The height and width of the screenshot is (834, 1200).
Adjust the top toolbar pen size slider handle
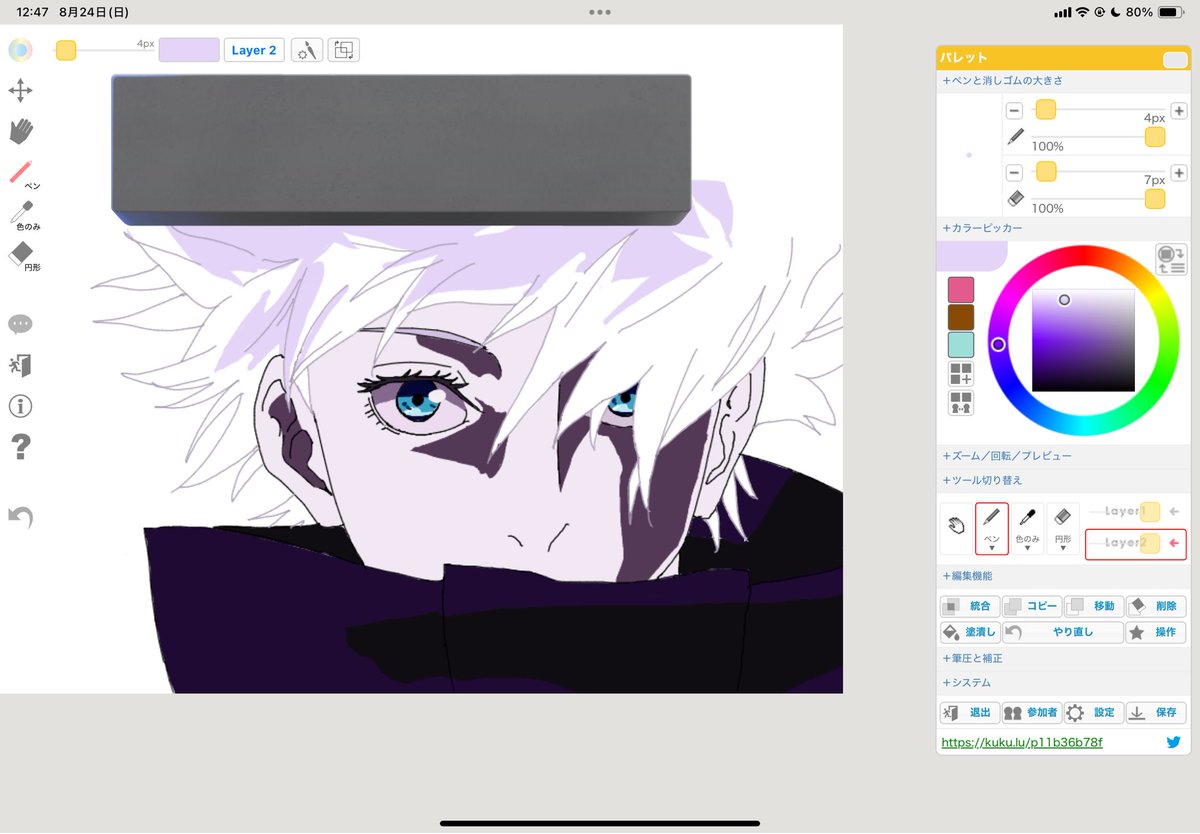66,50
